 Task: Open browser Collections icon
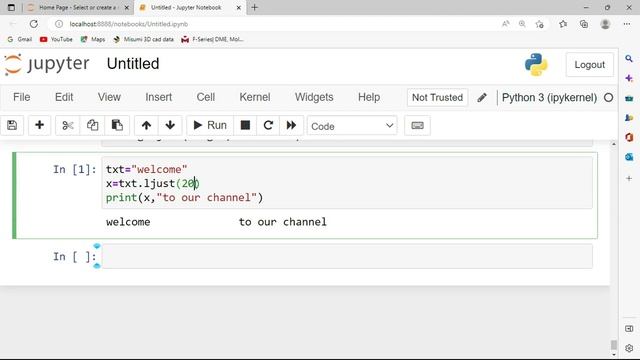pos(584,24)
